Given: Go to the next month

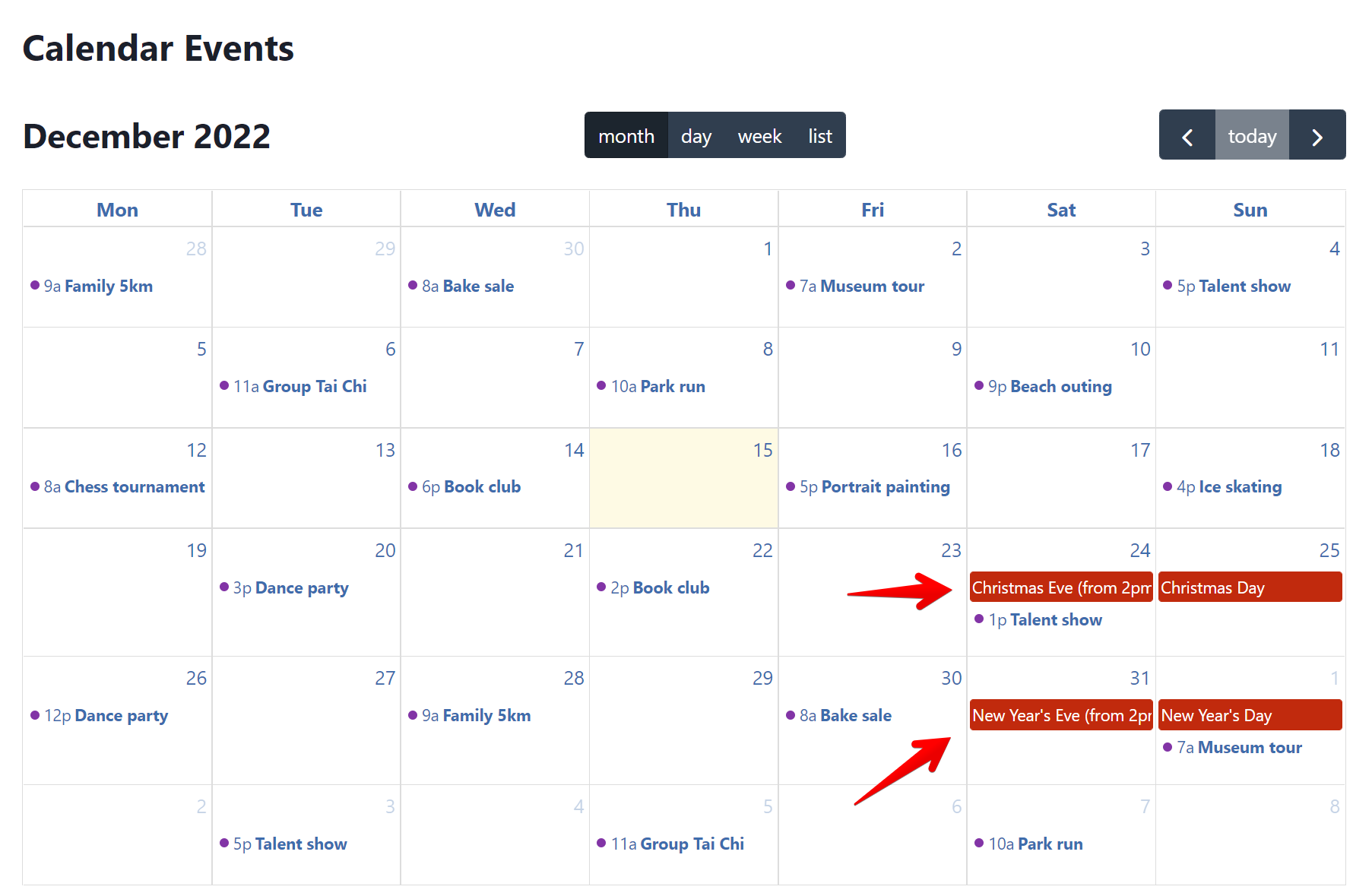Looking at the screenshot, I should [x=1317, y=136].
